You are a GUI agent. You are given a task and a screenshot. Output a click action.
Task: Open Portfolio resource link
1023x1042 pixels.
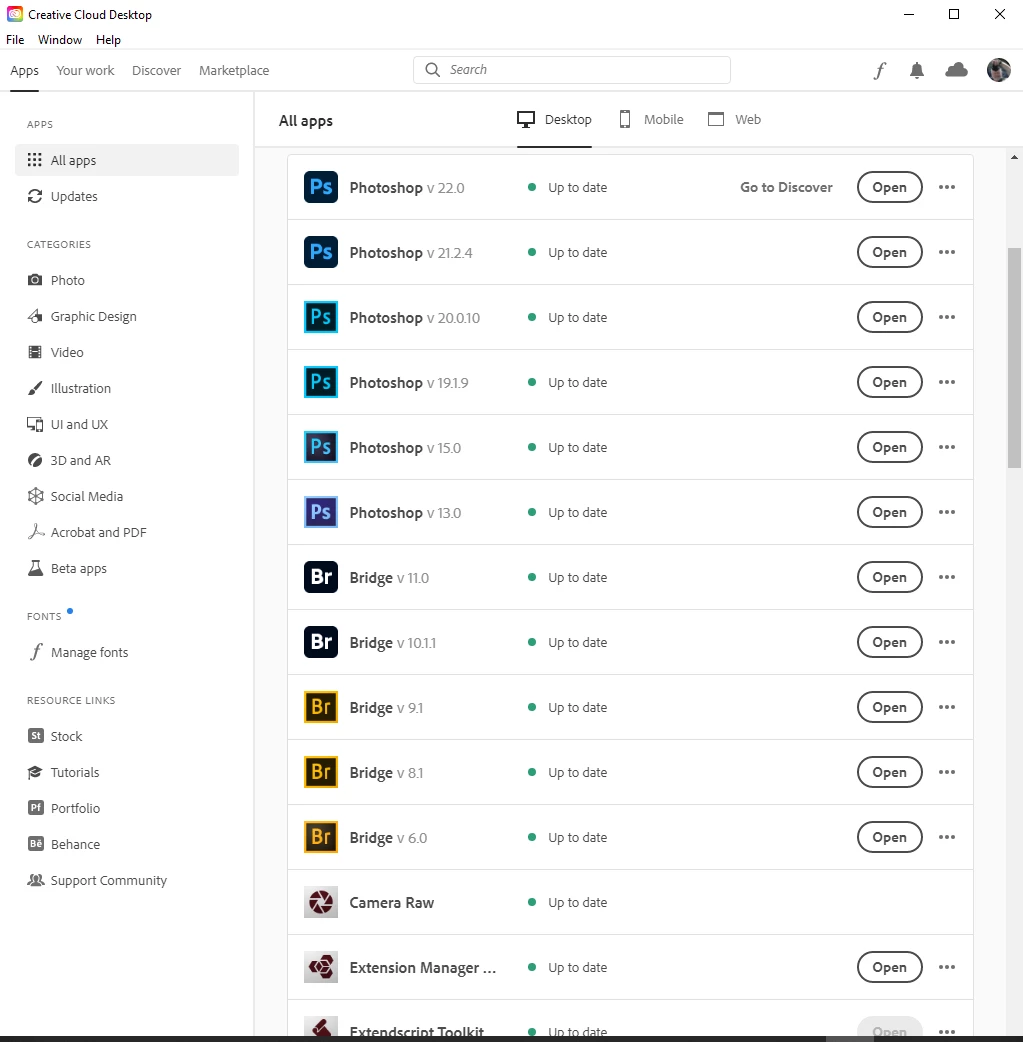click(64, 808)
